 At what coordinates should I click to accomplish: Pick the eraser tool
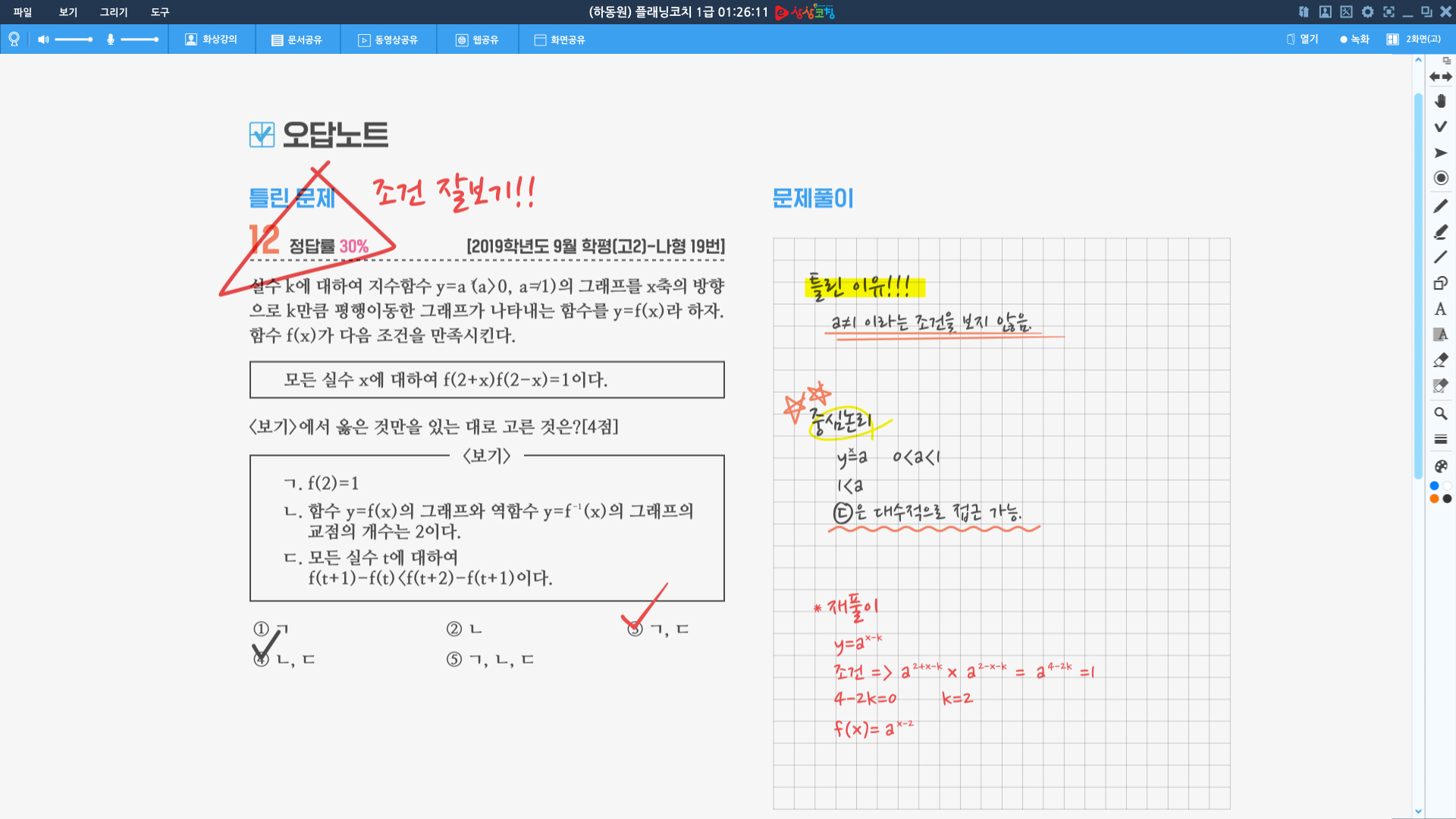coord(1441,360)
